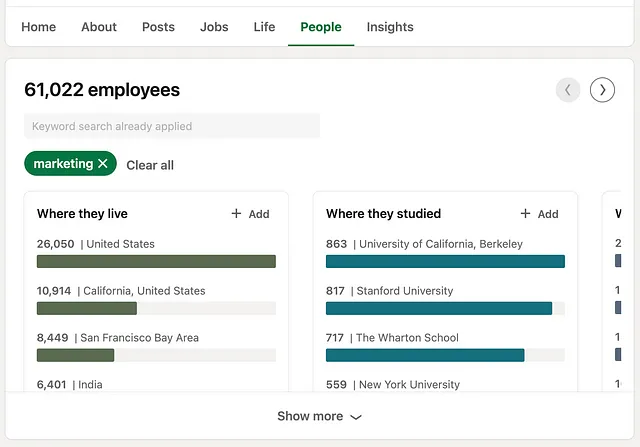Open the Home tab
640x447 pixels.
click(38, 27)
